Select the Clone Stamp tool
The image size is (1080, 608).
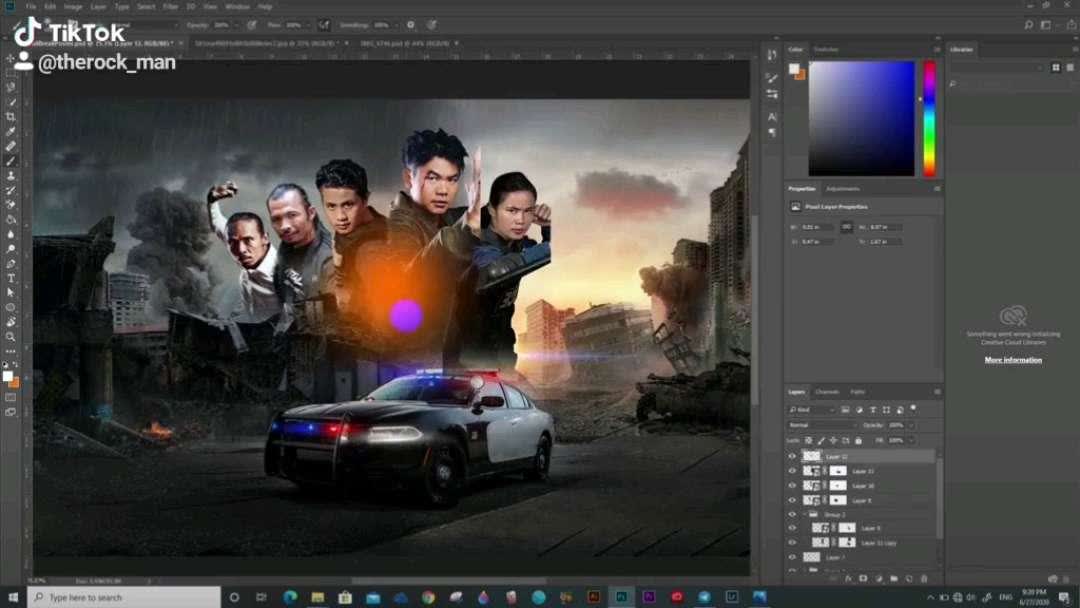[12, 177]
